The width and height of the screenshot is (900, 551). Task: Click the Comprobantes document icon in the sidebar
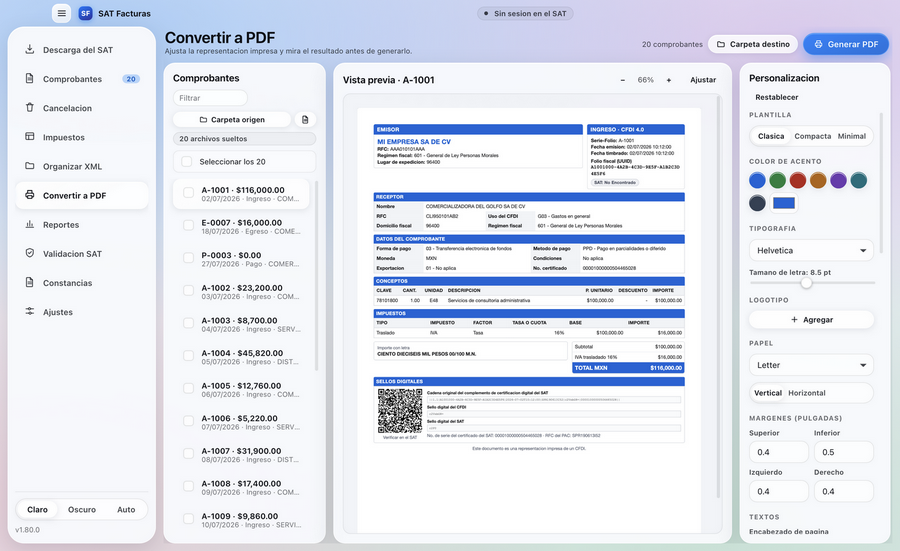point(29,78)
